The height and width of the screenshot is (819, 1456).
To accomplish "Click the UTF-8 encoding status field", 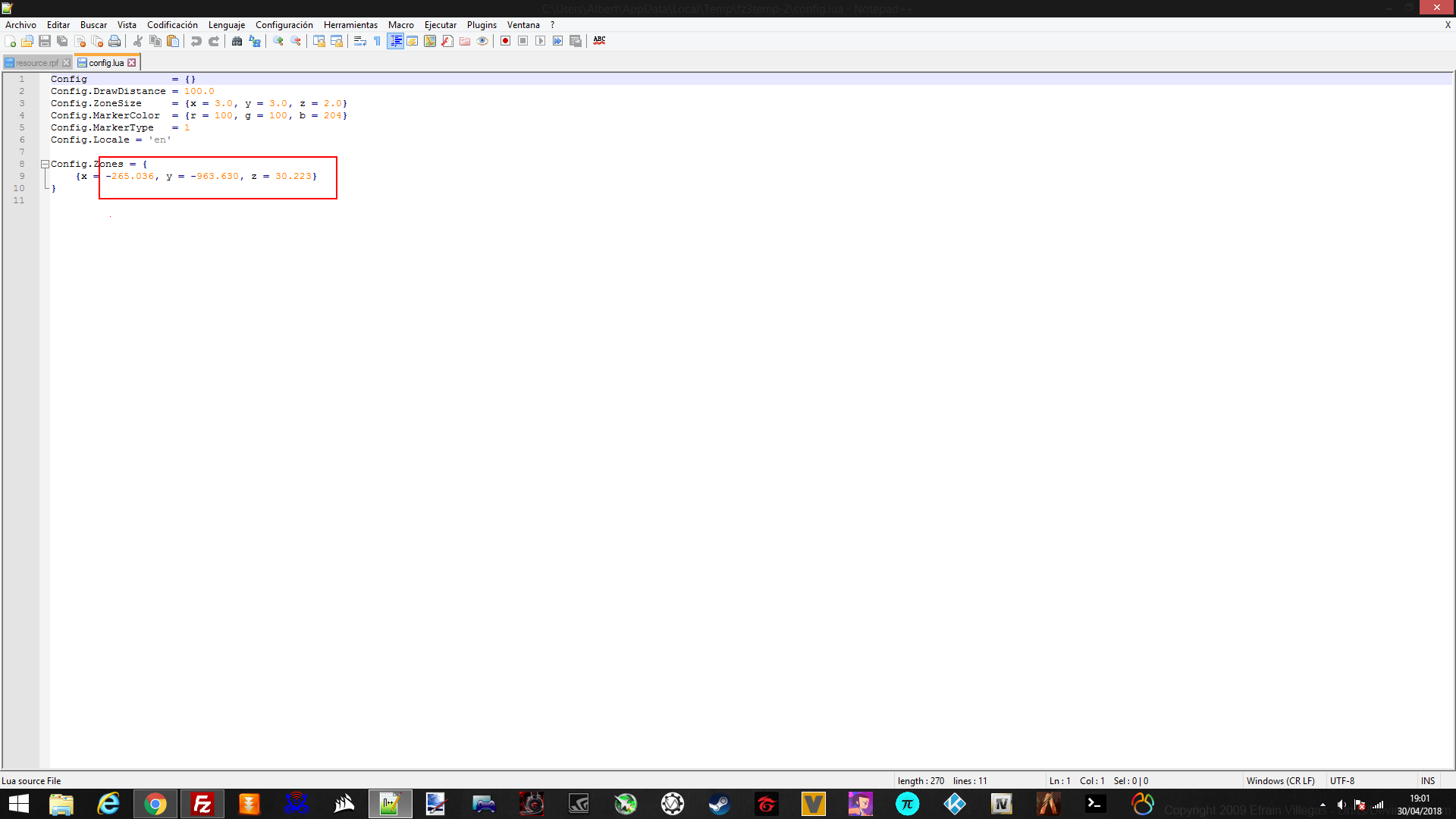I will (x=1342, y=780).
